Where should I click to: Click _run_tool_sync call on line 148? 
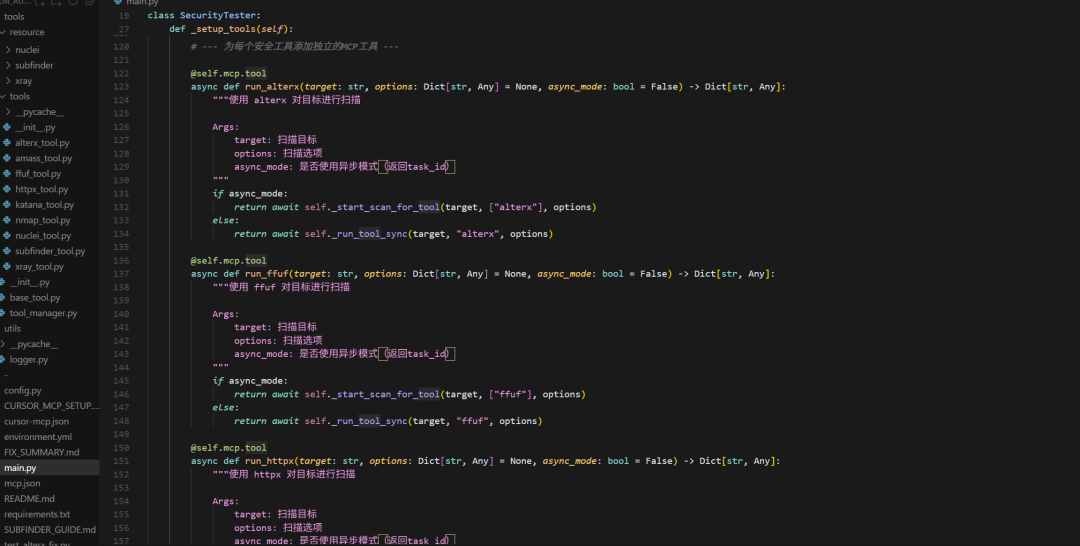point(369,421)
